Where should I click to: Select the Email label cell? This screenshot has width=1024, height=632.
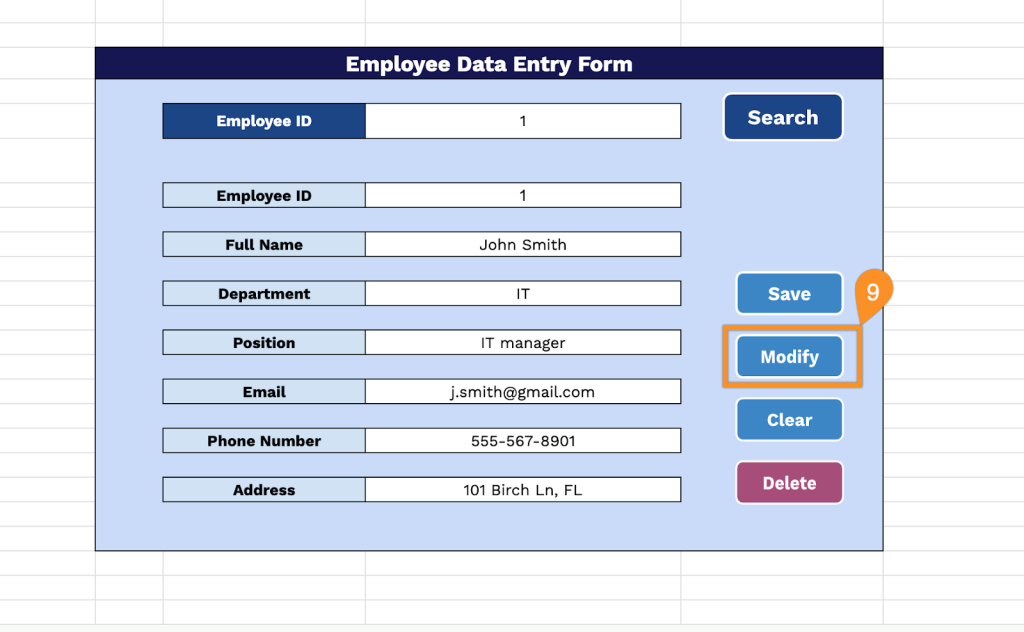(264, 392)
